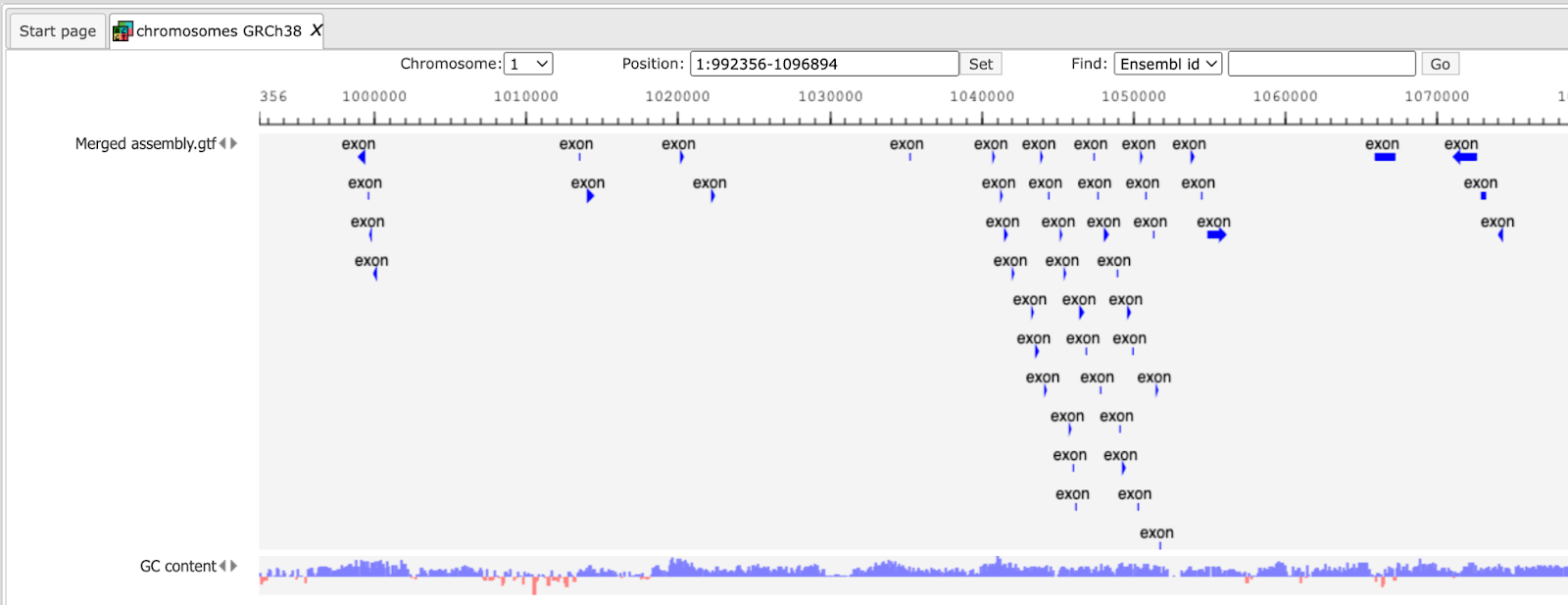
Task: Click the Find search text field
Action: (x=1321, y=64)
